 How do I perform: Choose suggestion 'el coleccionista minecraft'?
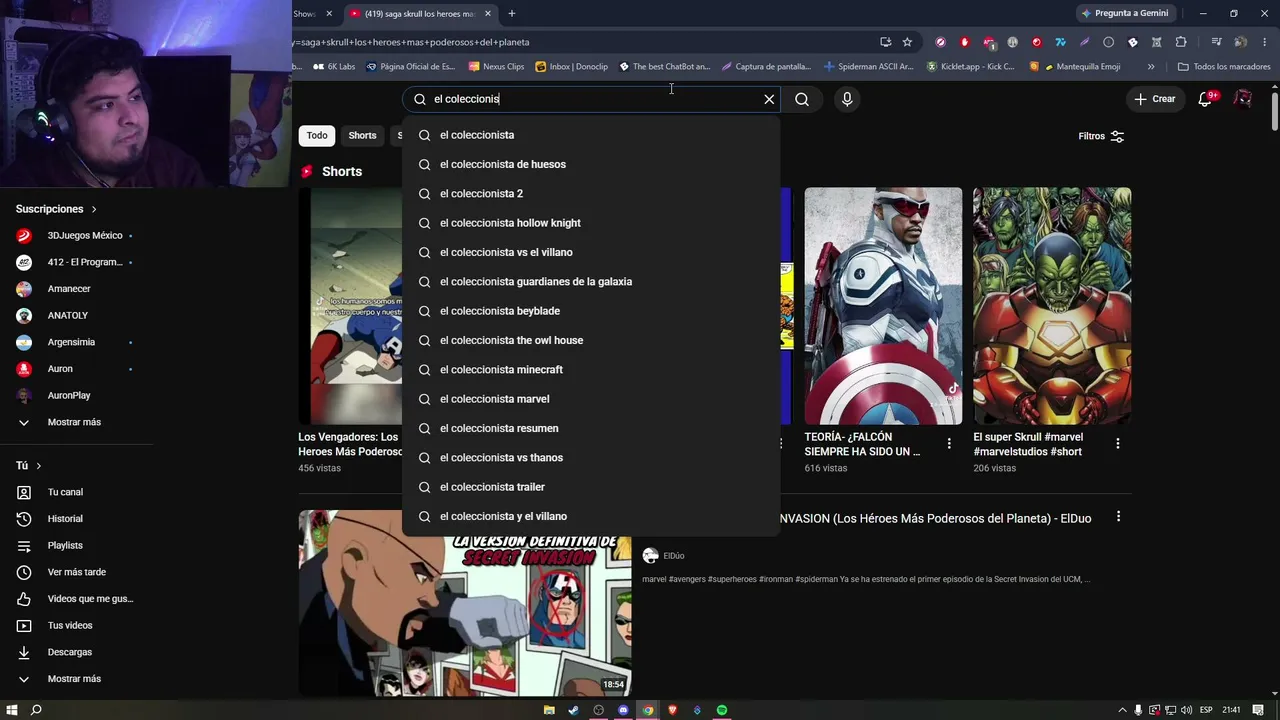coord(591,370)
